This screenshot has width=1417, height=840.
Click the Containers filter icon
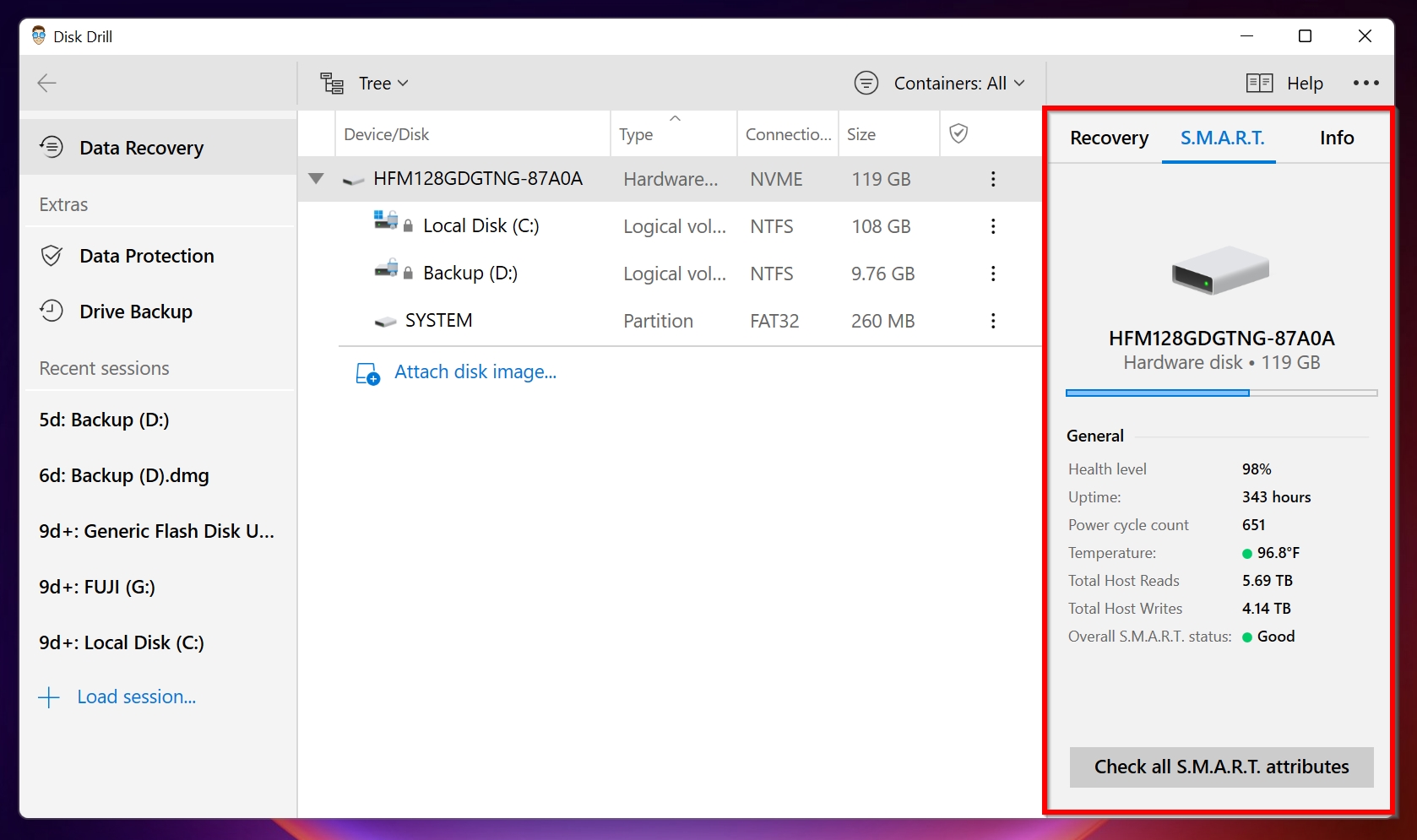(x=866, y=83)
